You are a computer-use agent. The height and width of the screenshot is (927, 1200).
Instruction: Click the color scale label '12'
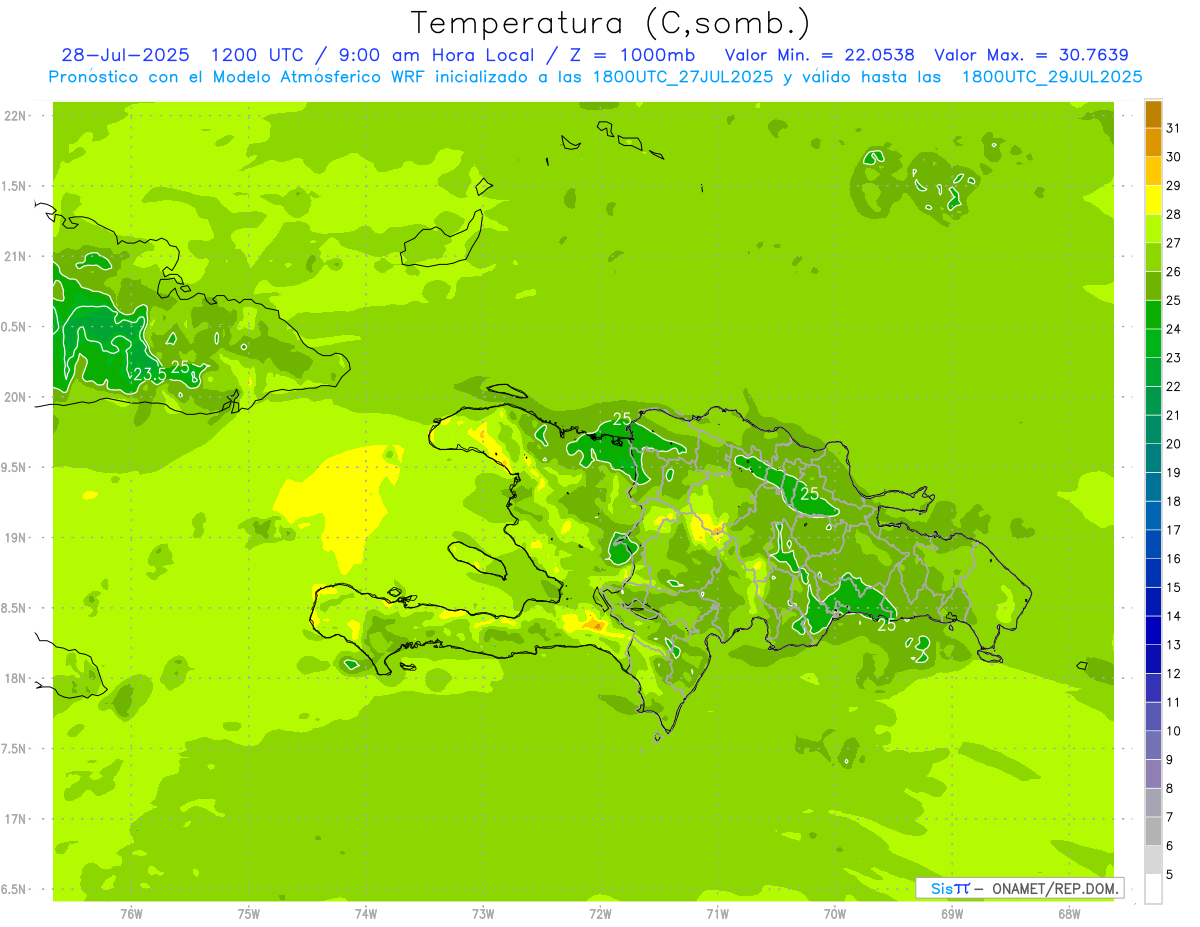point(1174,673)
